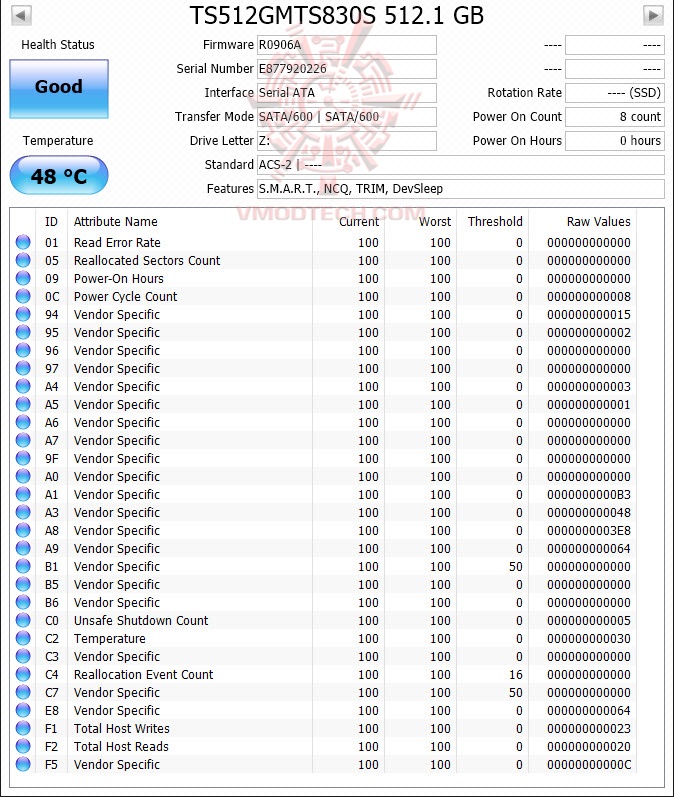
Task: Click status orb for Reallocated Sectors Count
Action: 23,260
